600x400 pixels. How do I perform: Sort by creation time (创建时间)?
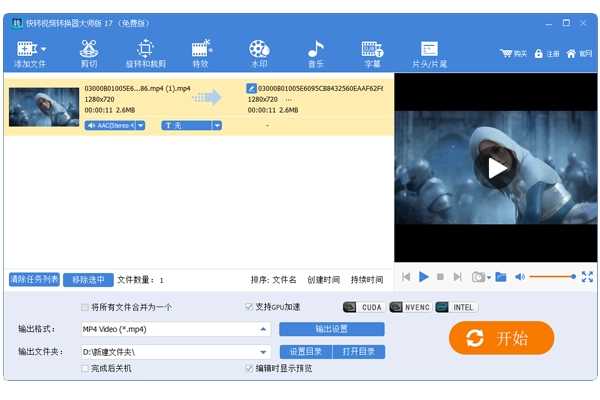324,280
